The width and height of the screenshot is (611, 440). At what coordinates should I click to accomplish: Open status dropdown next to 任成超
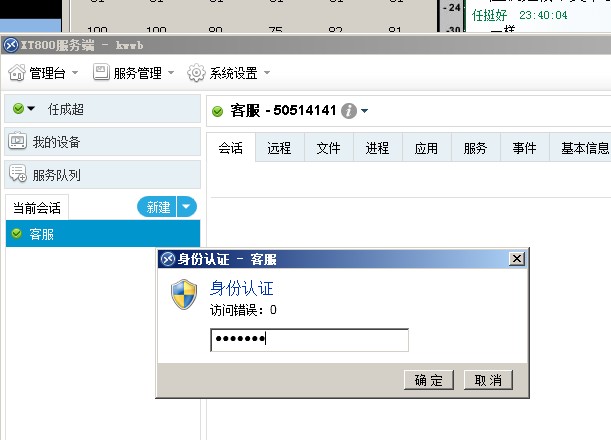pos(31,109)
